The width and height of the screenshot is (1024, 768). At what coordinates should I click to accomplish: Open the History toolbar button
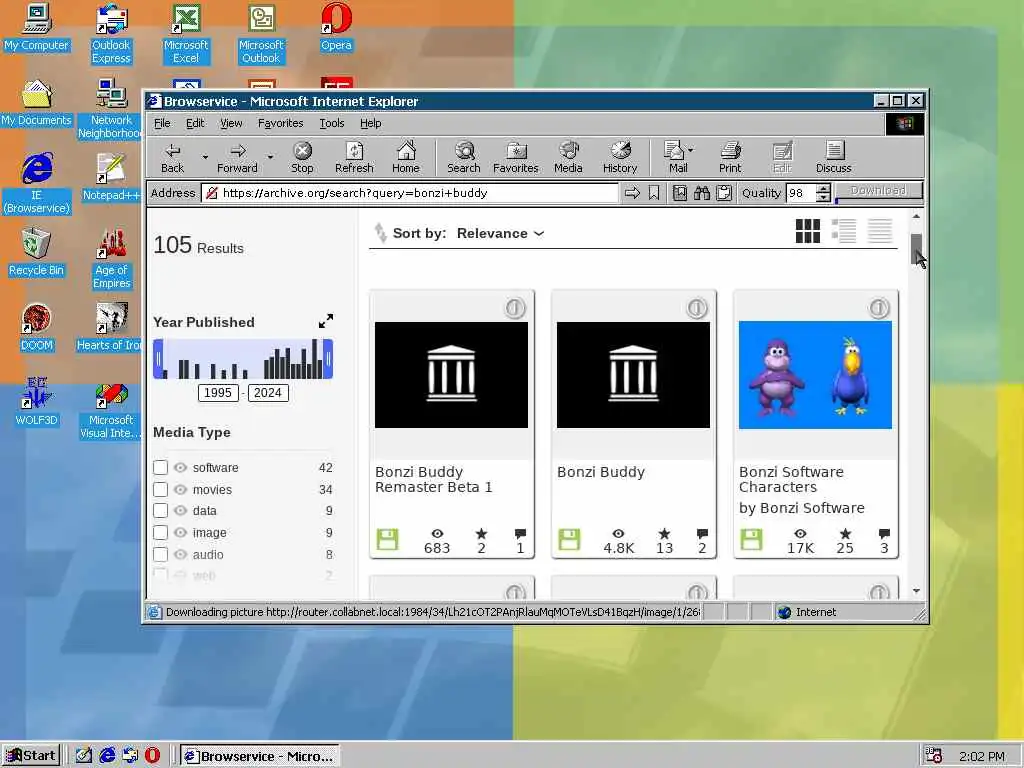coord(620,158)
